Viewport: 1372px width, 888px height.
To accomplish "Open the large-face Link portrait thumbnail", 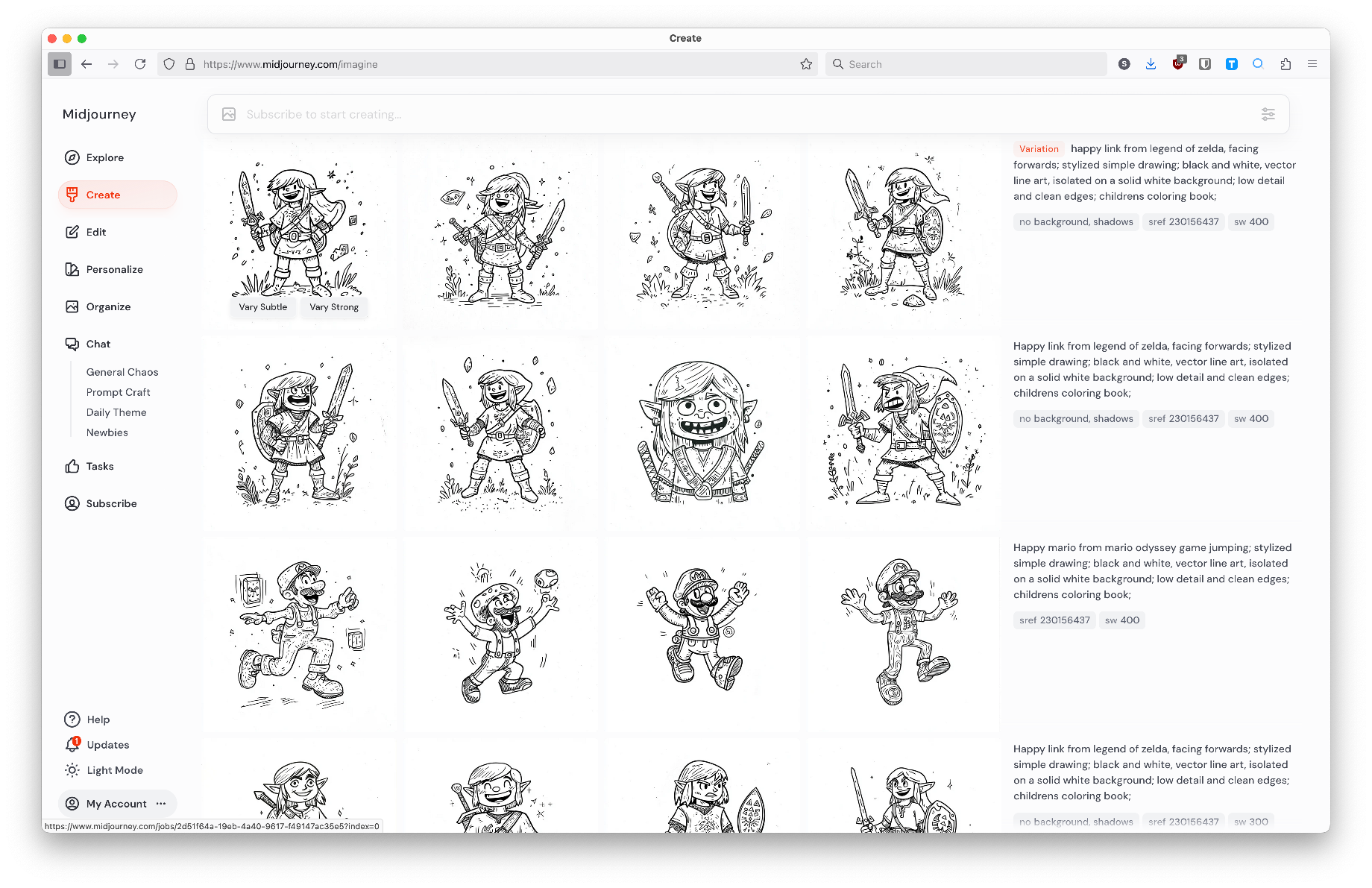I will 702,432.
